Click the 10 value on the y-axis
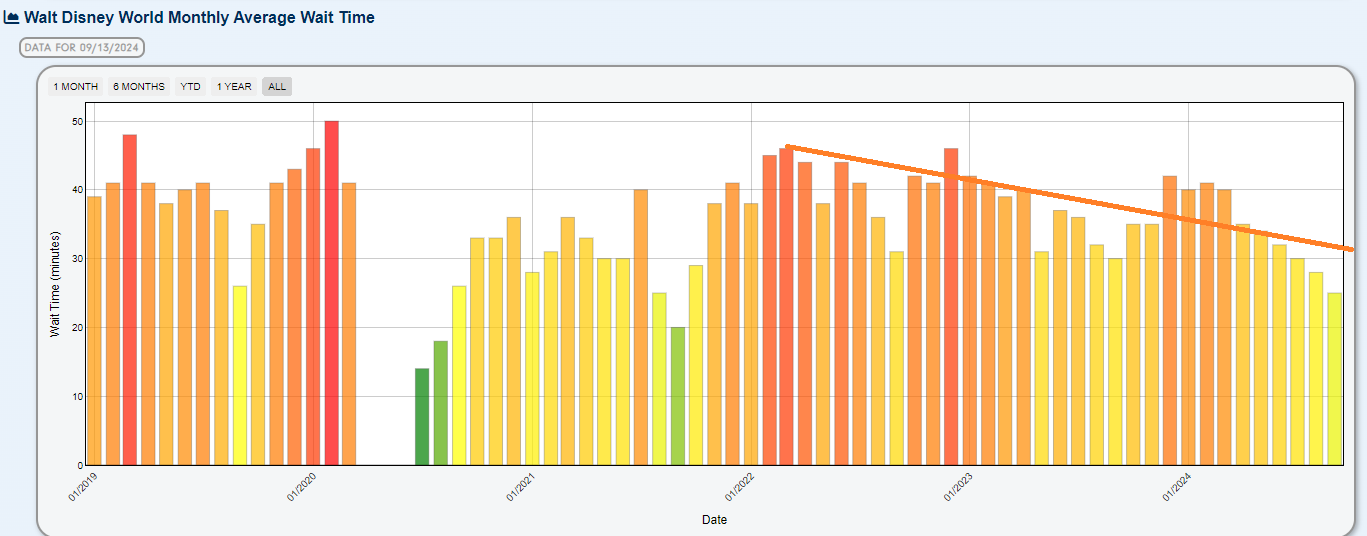 pyautogui.click(x=77, y=396)
